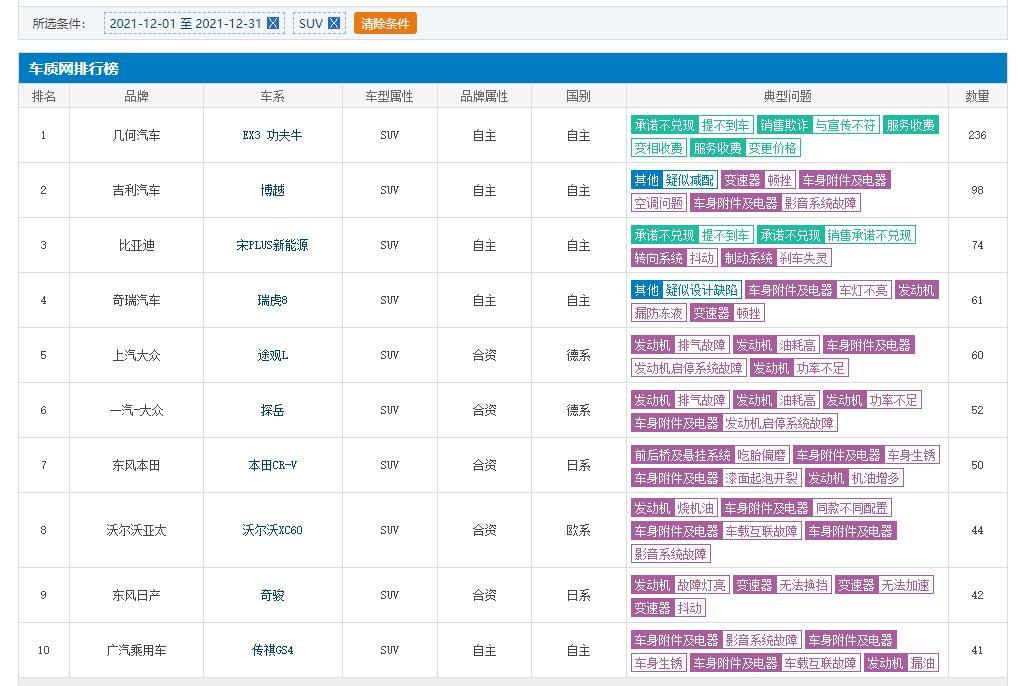Click the complaint count 236

click(x=977, y=135)
